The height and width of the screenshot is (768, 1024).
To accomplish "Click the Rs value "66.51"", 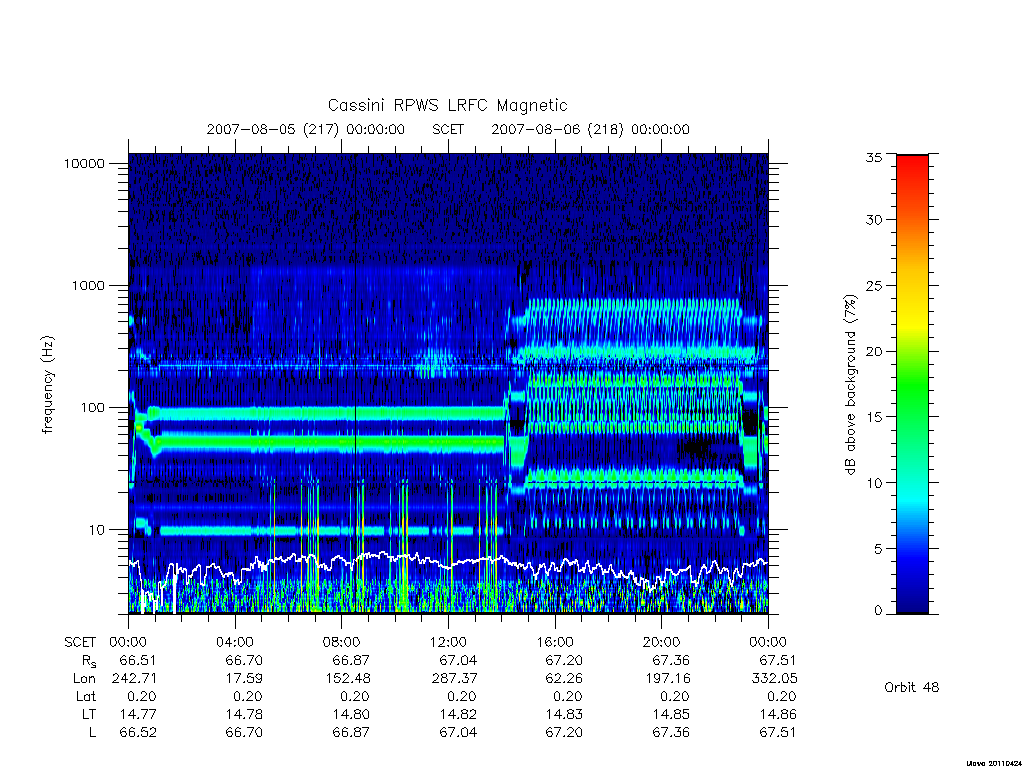I will [138, 660].
